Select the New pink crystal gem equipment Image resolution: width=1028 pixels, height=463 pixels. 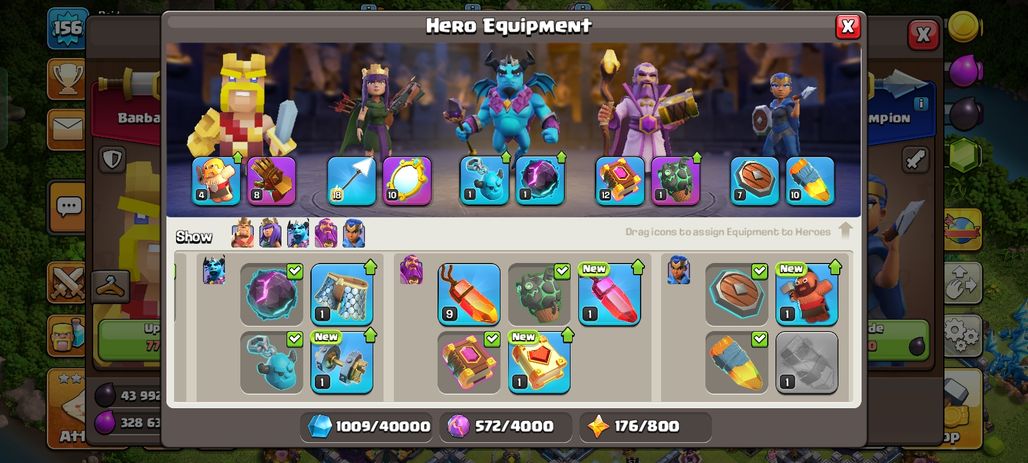(x=610, y=294)
